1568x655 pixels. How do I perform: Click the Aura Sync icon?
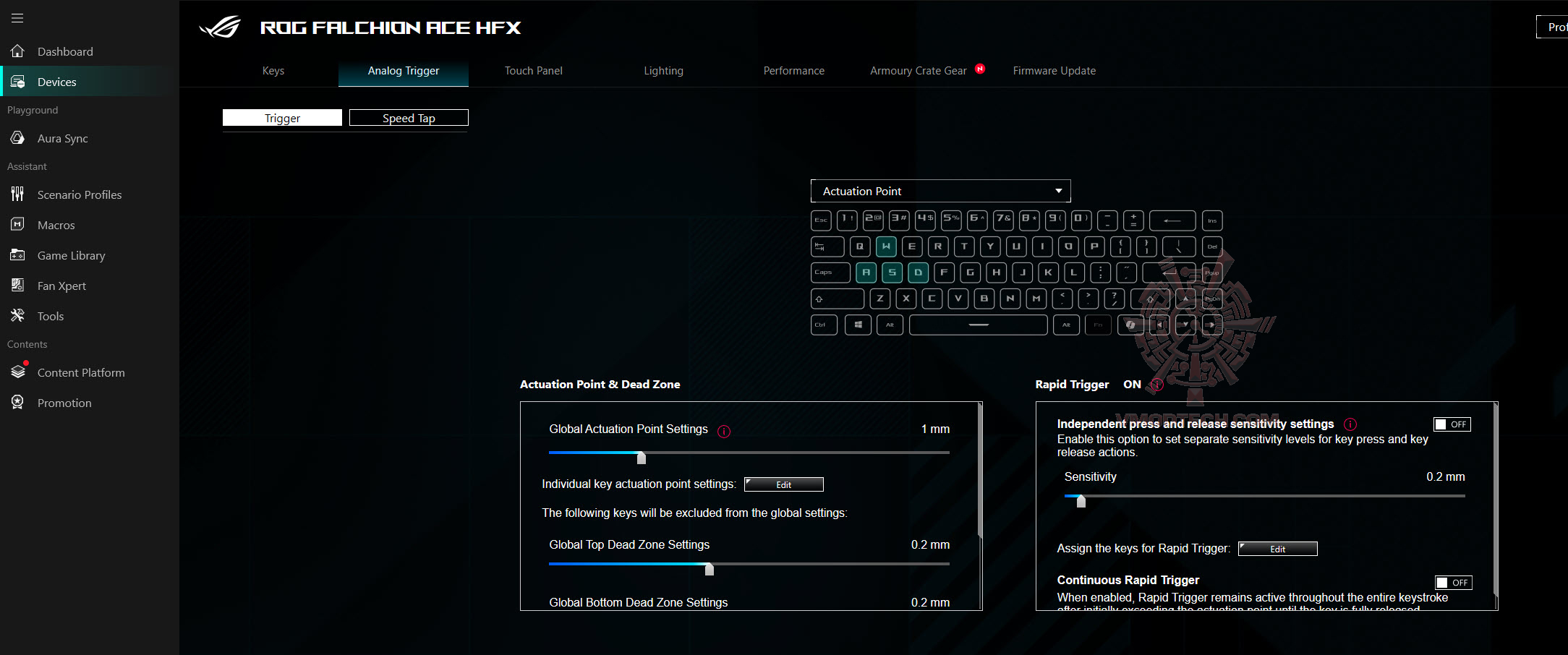pyautogui.click(x=17, y=138)
